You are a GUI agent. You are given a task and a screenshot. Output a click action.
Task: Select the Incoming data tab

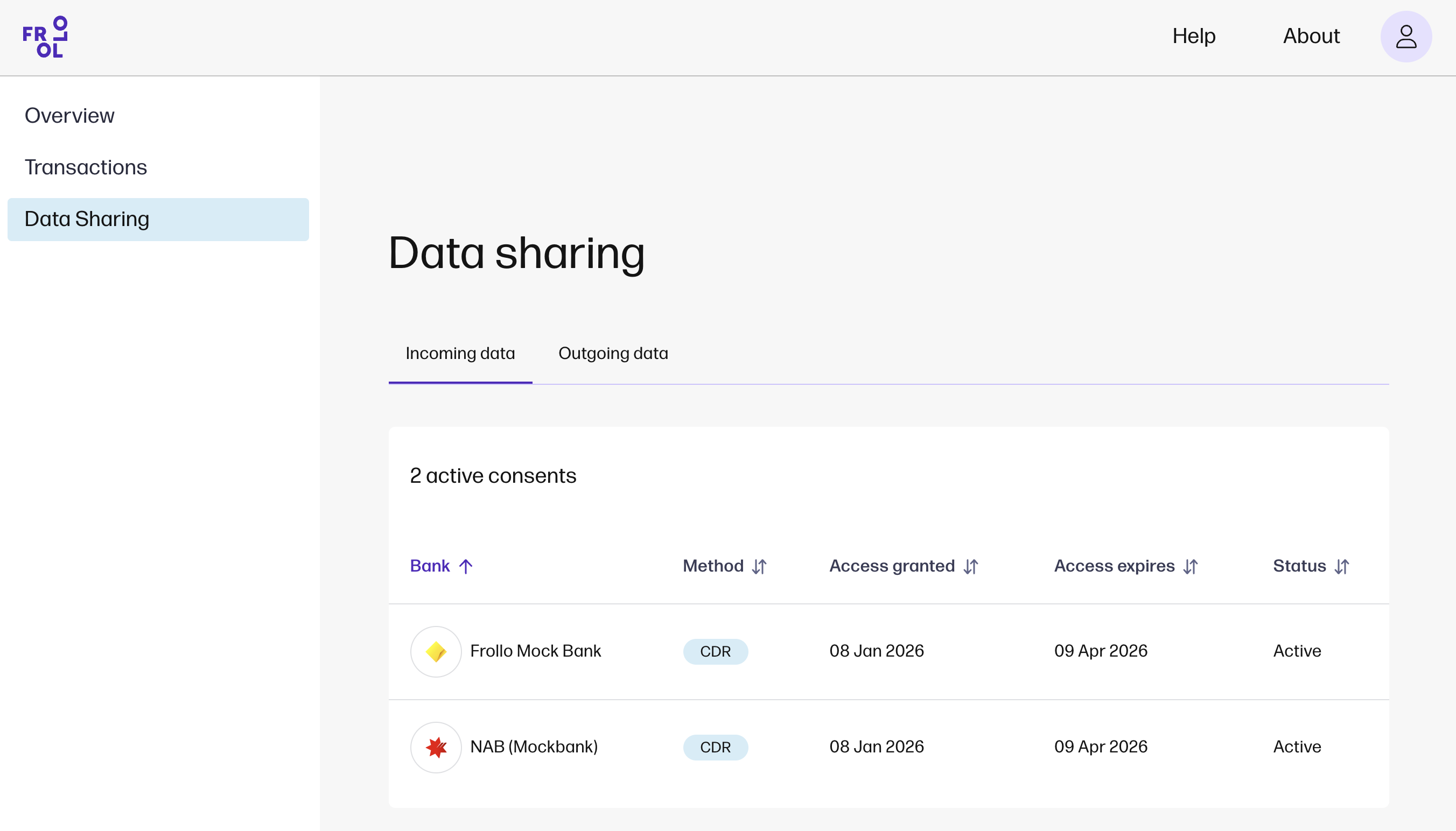460,353
